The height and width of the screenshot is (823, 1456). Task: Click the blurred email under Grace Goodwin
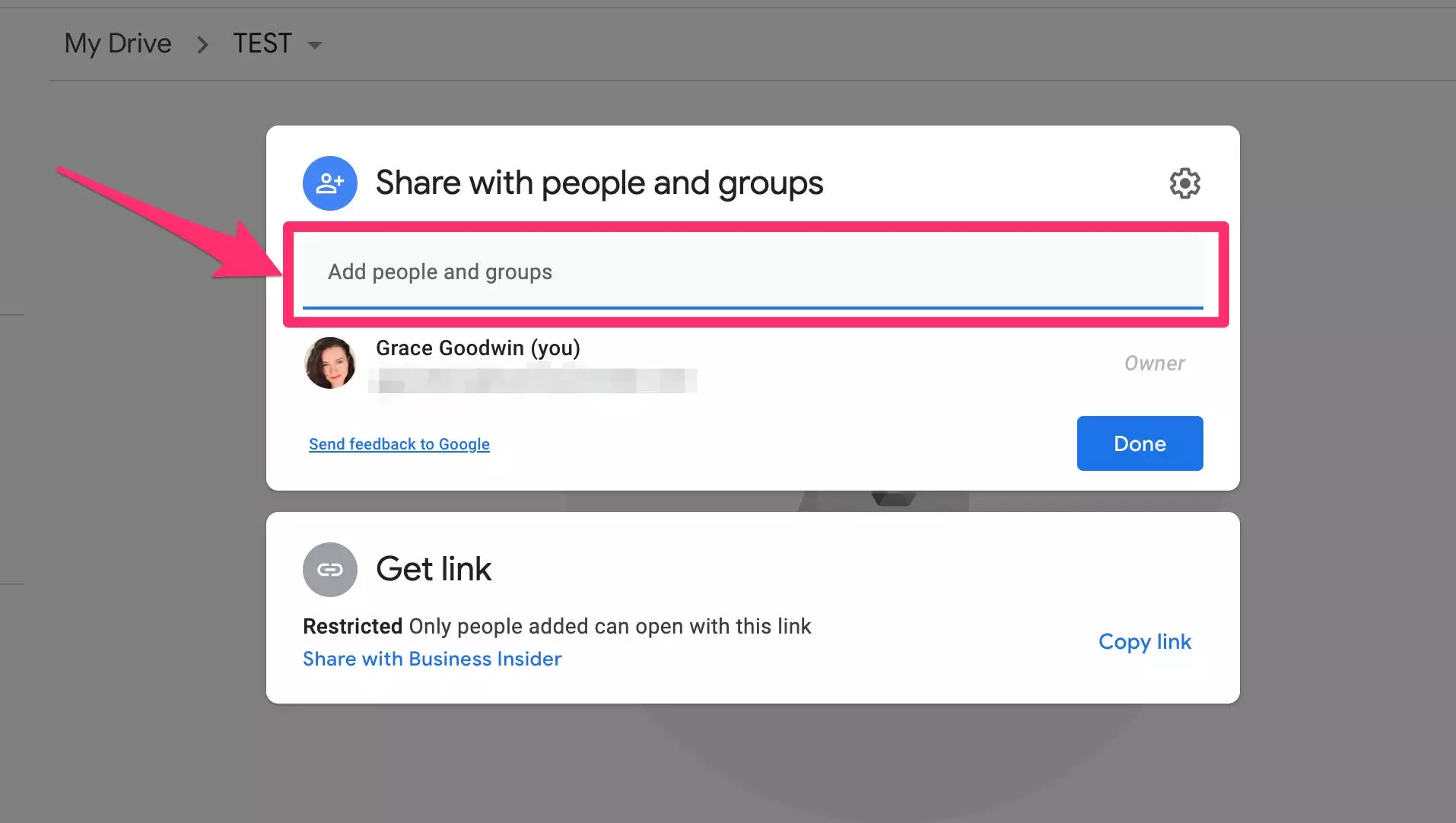(532, 380)
